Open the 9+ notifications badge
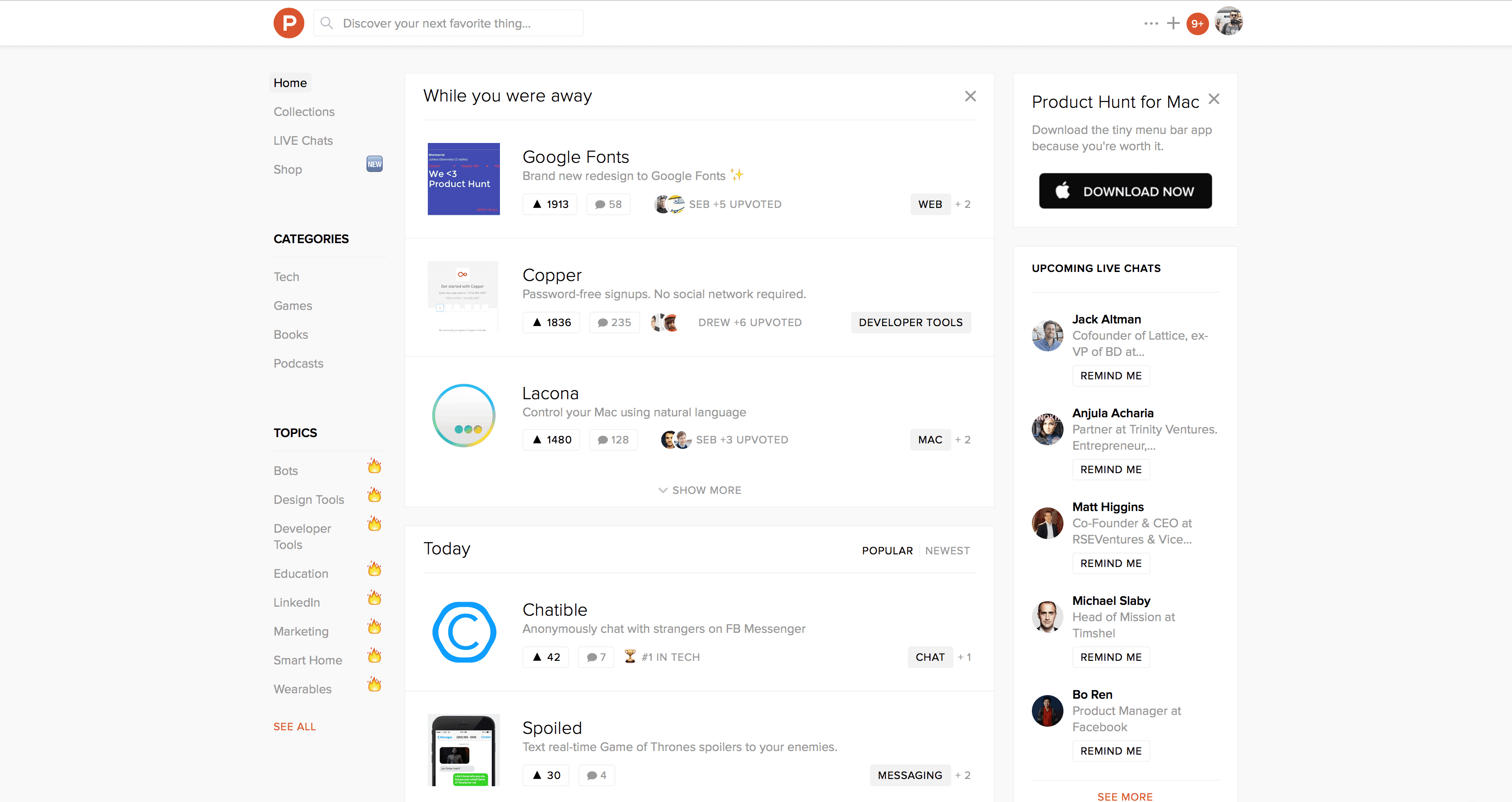 [1197, 23]
